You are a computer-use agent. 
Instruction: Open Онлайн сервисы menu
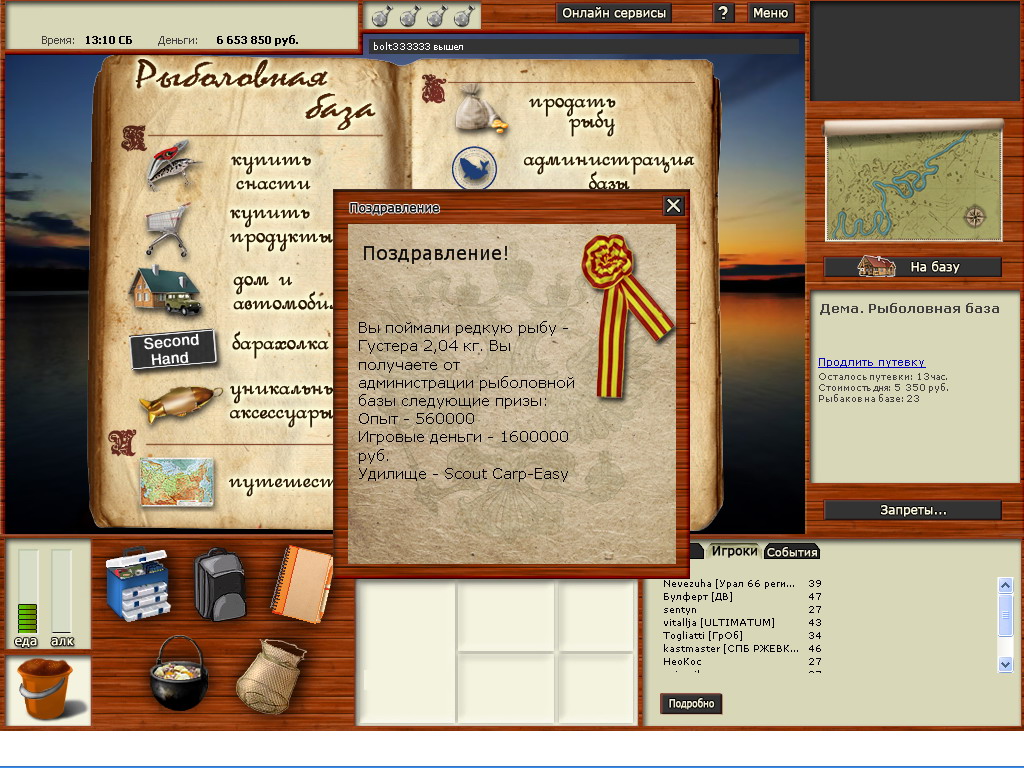(x=614, y=13)
